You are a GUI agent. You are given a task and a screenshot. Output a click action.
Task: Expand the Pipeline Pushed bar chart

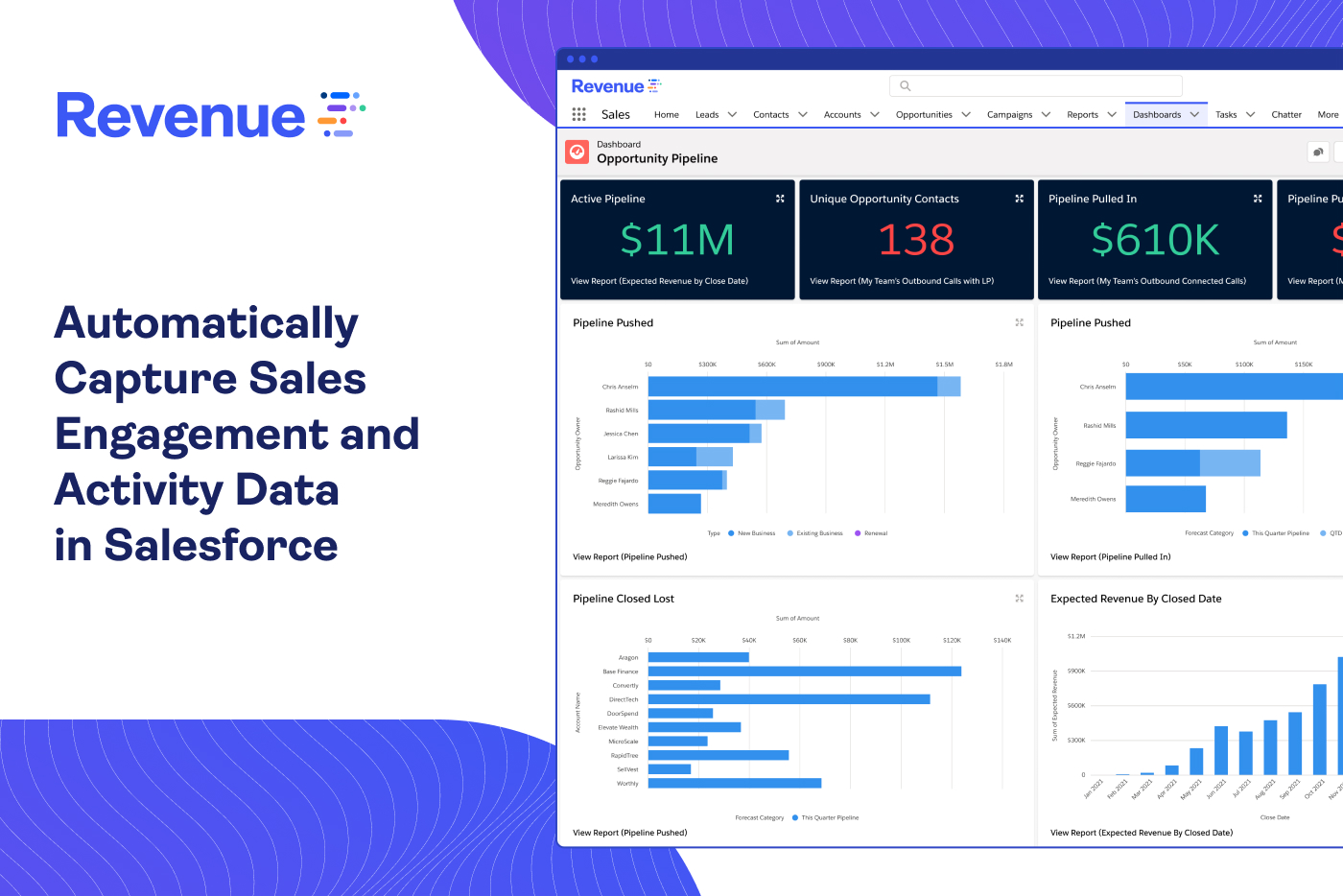(1018, 323)
